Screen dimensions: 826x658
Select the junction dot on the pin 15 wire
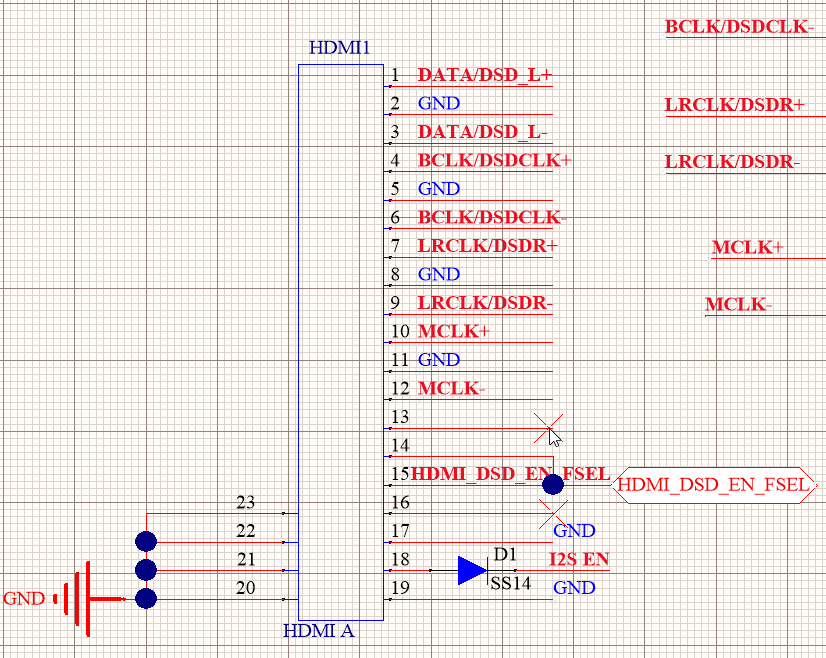(553, 484)
